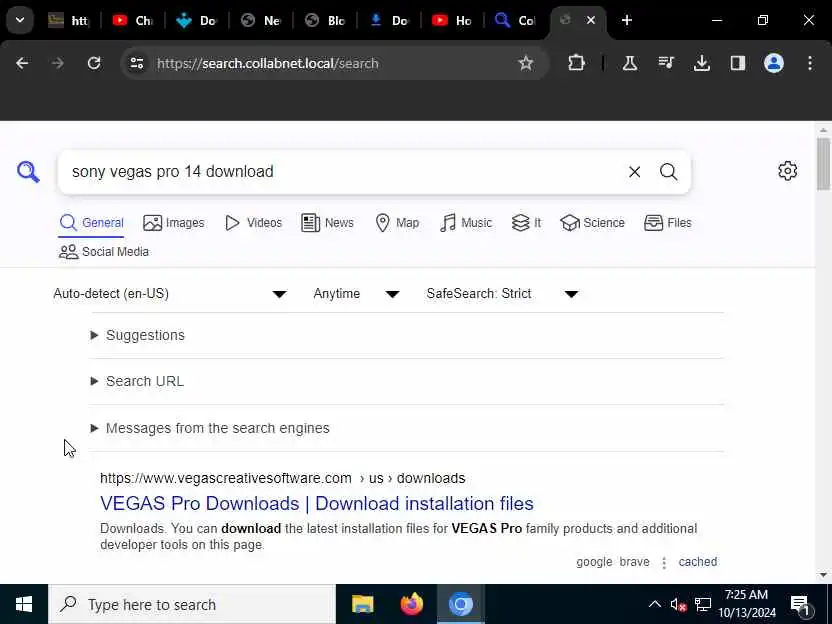
Task: Click the muted volume tray icon
Action: pyautogui.click(x=678, y=604)
